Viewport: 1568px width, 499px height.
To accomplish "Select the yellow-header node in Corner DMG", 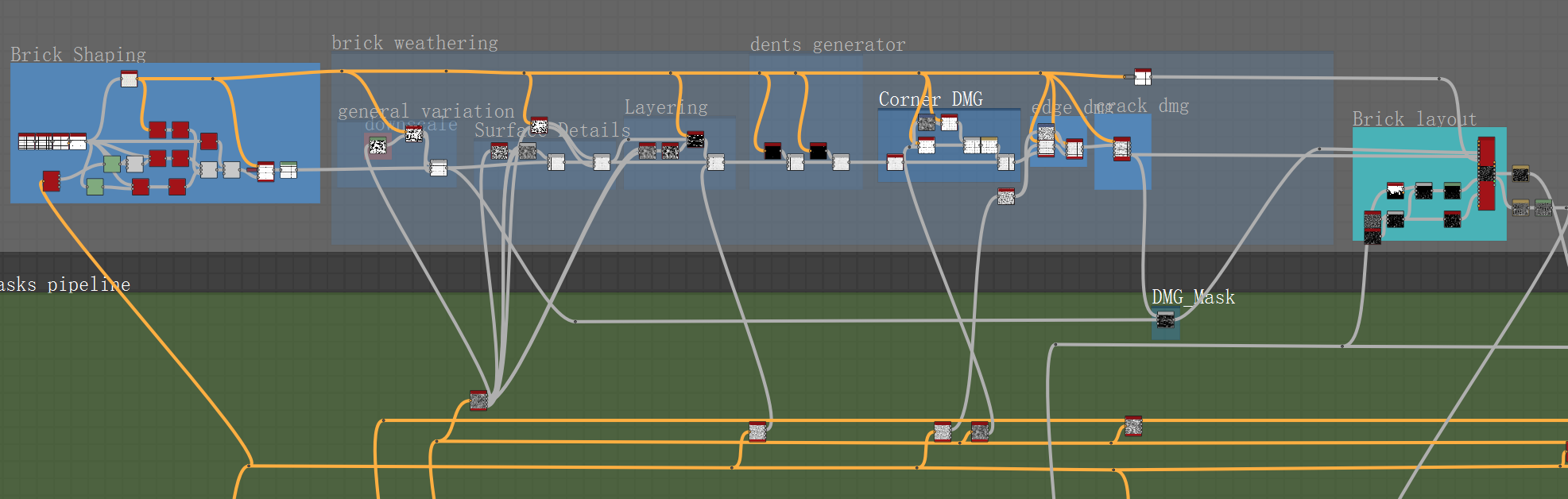I will click(x=989, y=145).
